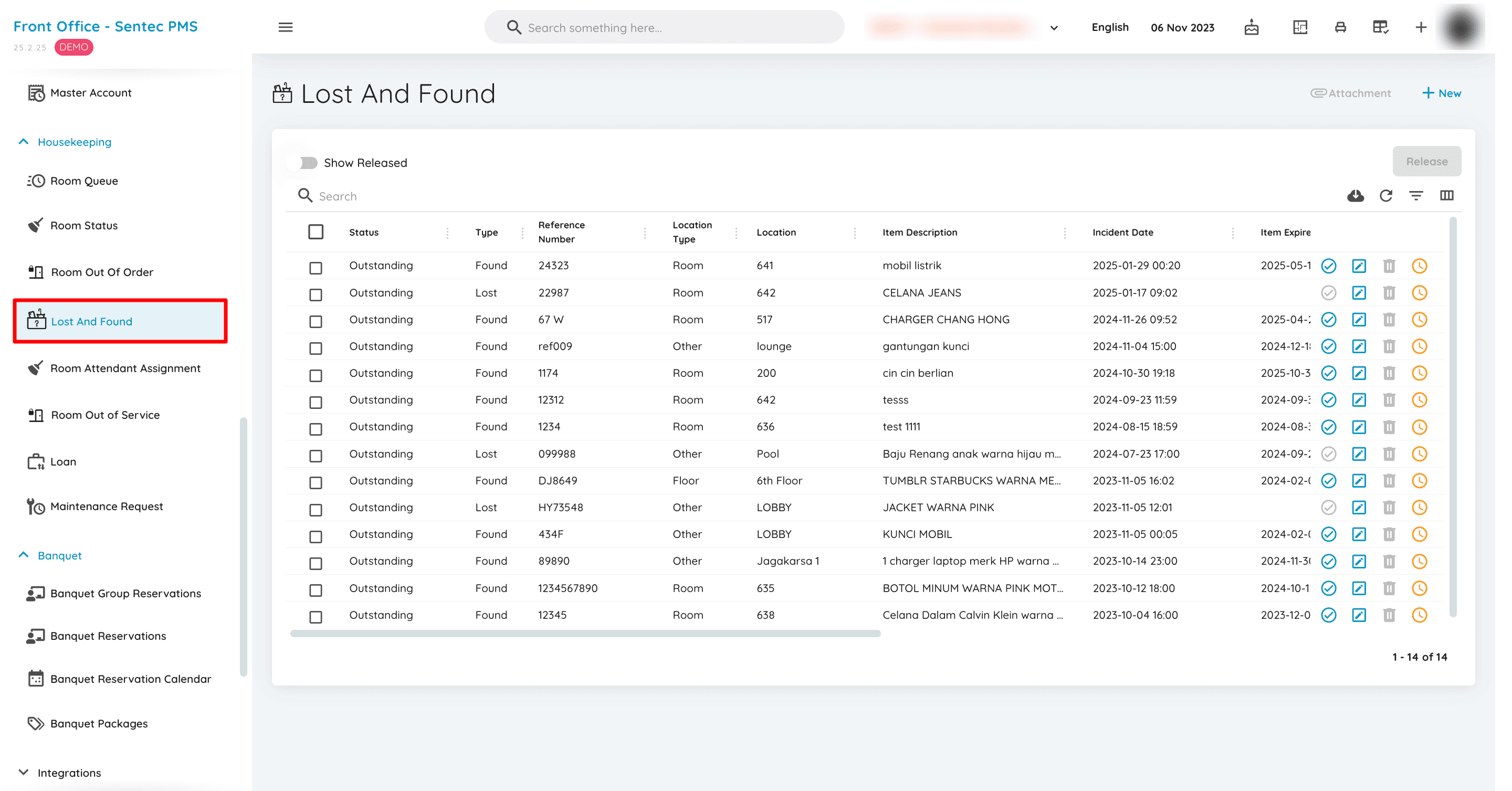Open the hamburger menu icon
Screen dimensions: 1512x791
point(285,27)
